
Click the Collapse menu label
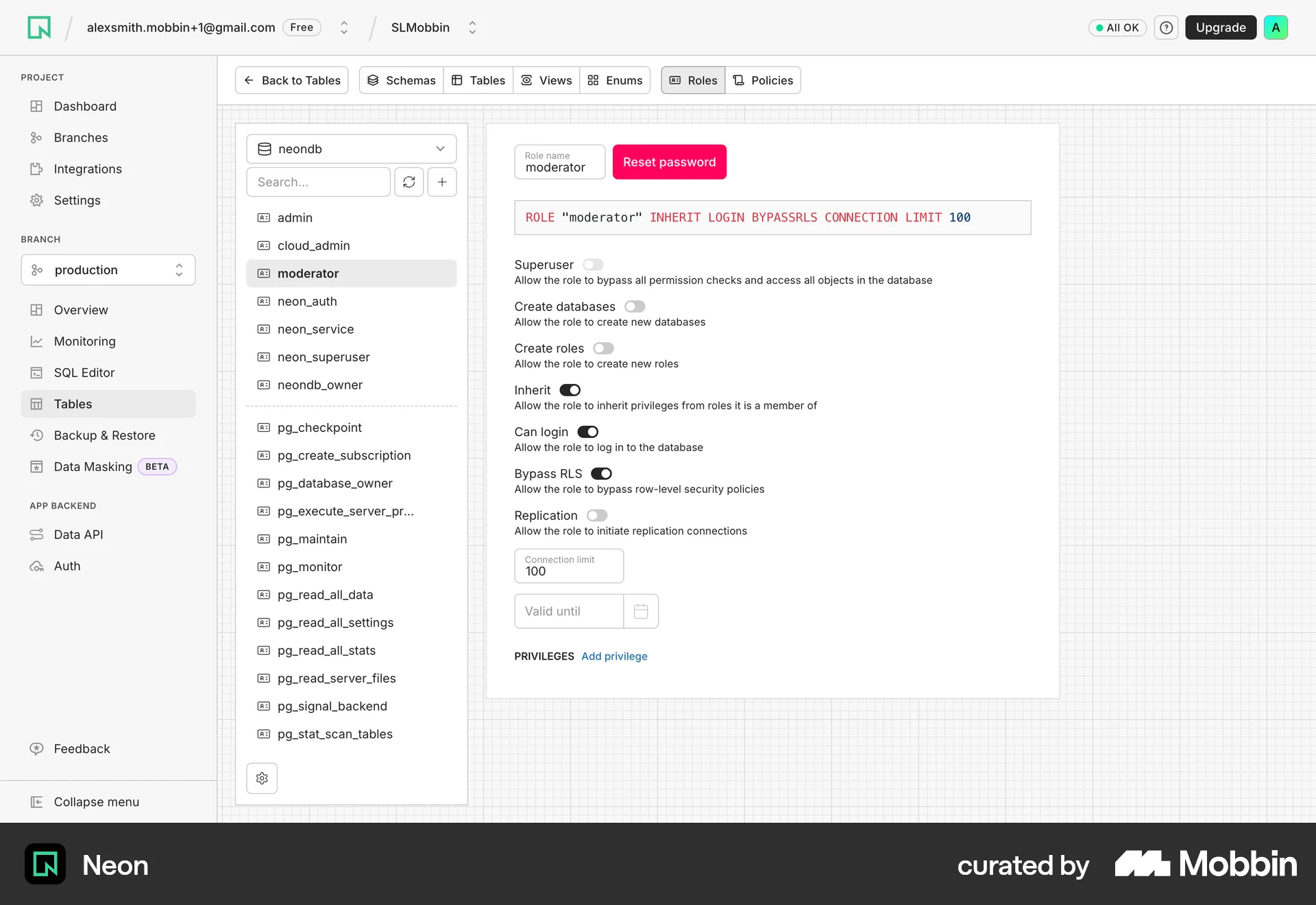(x=97, y=802)
